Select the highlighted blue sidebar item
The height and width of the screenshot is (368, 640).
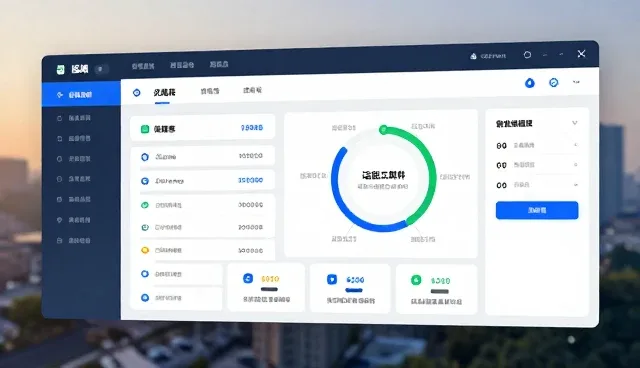(81, 94)
